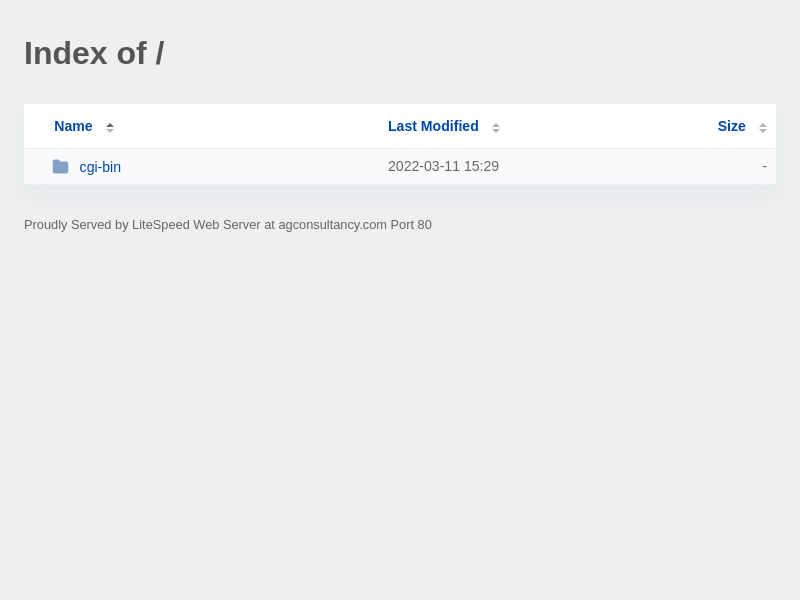Click "Port 80" in the footer
The width and height of the screenshot is (800, 600).
coord(411,225)
